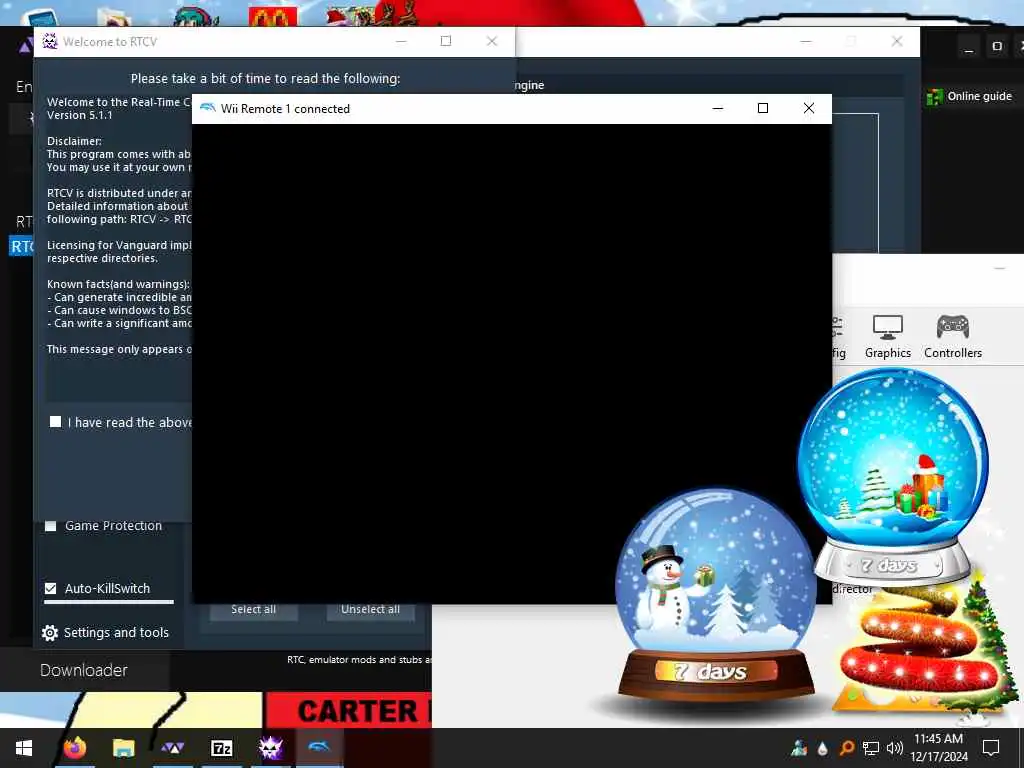Image resolution: width=1024 pixels, height=768 pixels.
Task: Minimize the Welcome to RTCV window
Action: (401, 41)
